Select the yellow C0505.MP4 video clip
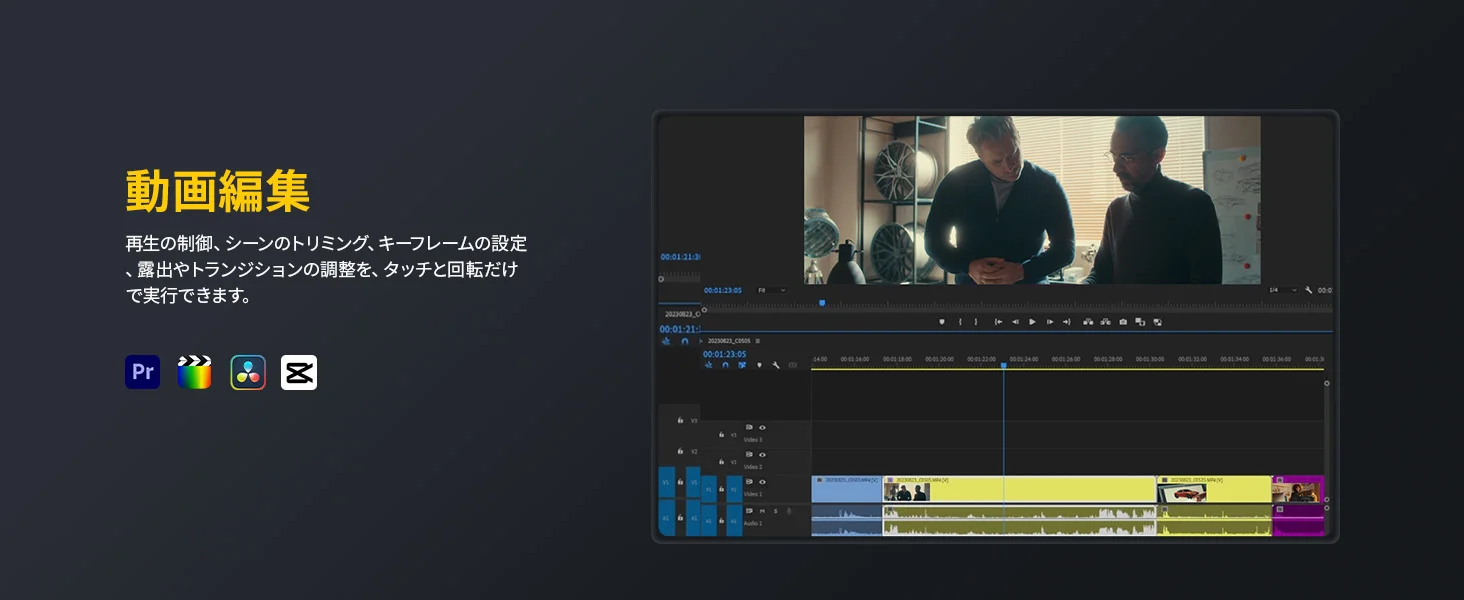This screenshot has width=1464, height=600. click(1019, 489)
